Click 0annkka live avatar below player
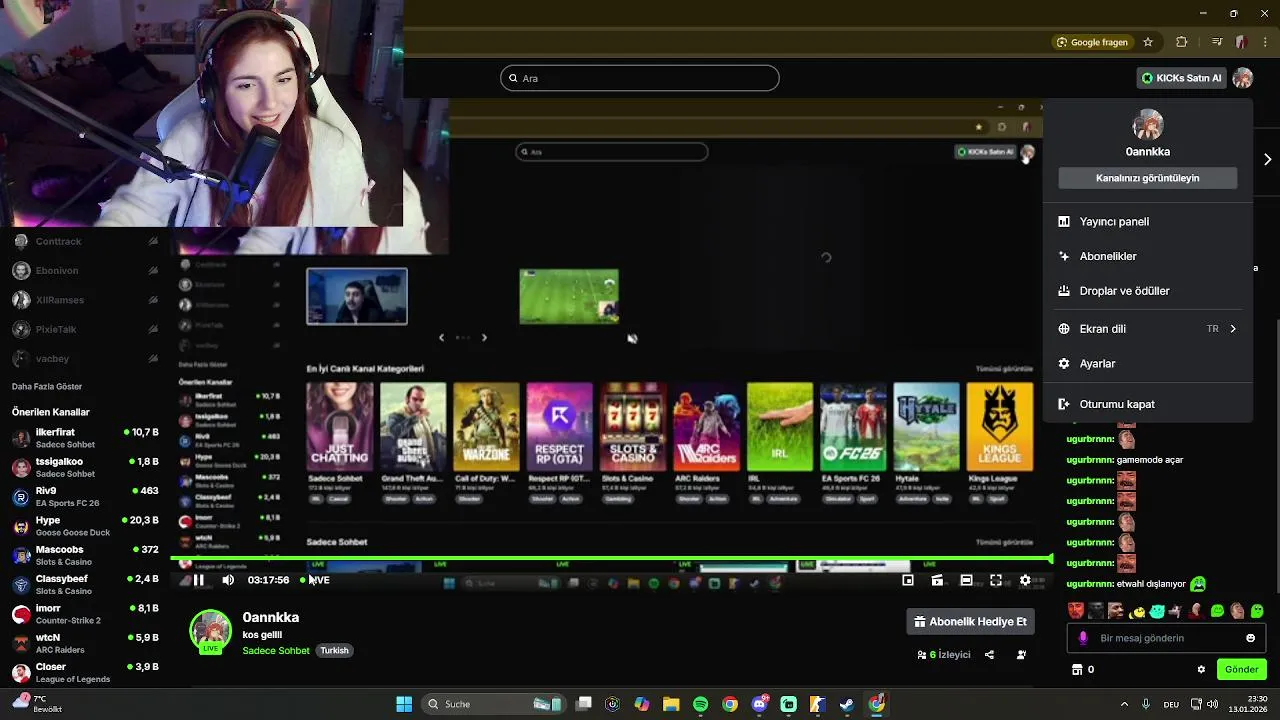Viewport: 1280px width, 720px height. coord(210,631)
